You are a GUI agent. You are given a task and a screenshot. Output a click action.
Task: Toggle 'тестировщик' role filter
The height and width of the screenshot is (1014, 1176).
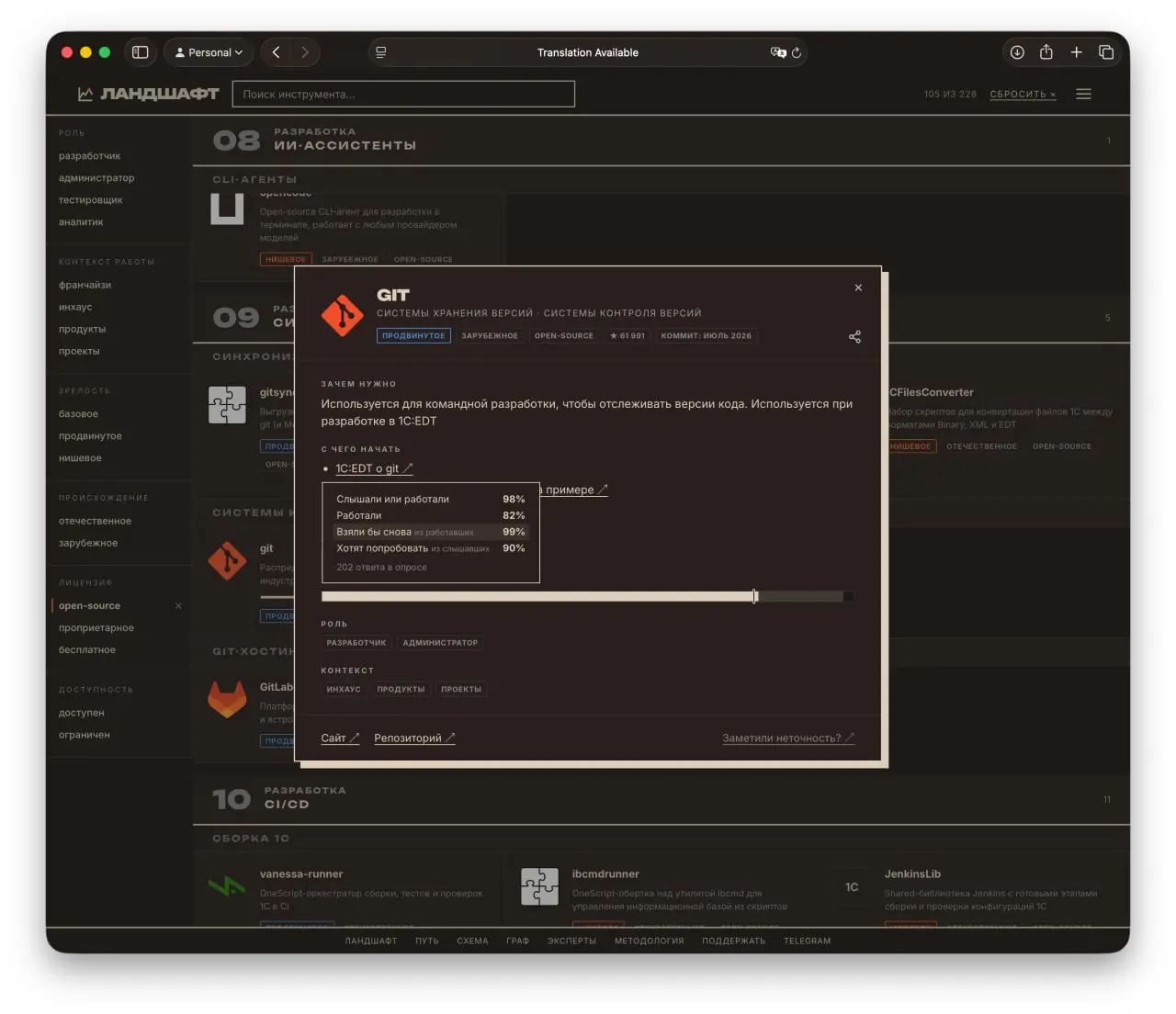[91, 200]
